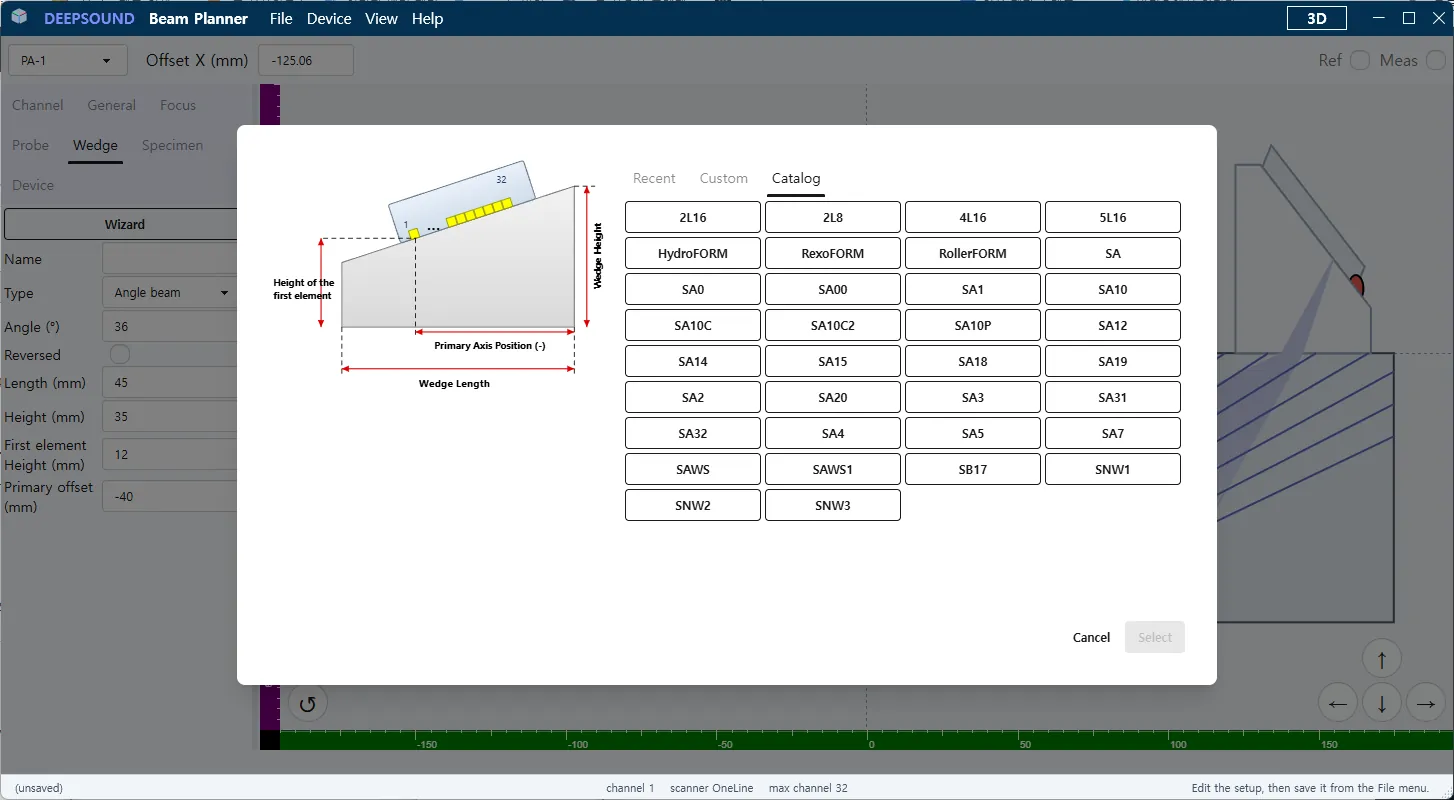Toggle the 3D view button

point(1316,18)
